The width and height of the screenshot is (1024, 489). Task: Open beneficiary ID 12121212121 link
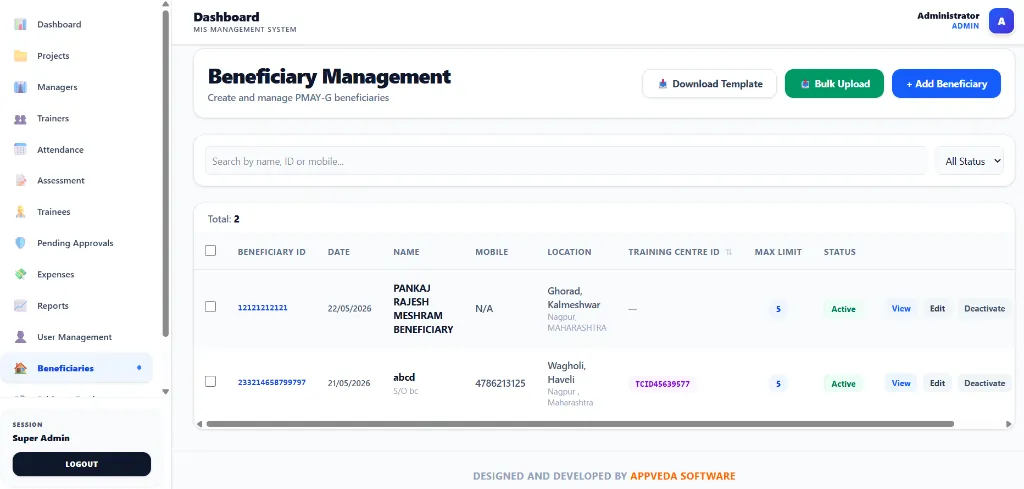click(x=263, y=308)
